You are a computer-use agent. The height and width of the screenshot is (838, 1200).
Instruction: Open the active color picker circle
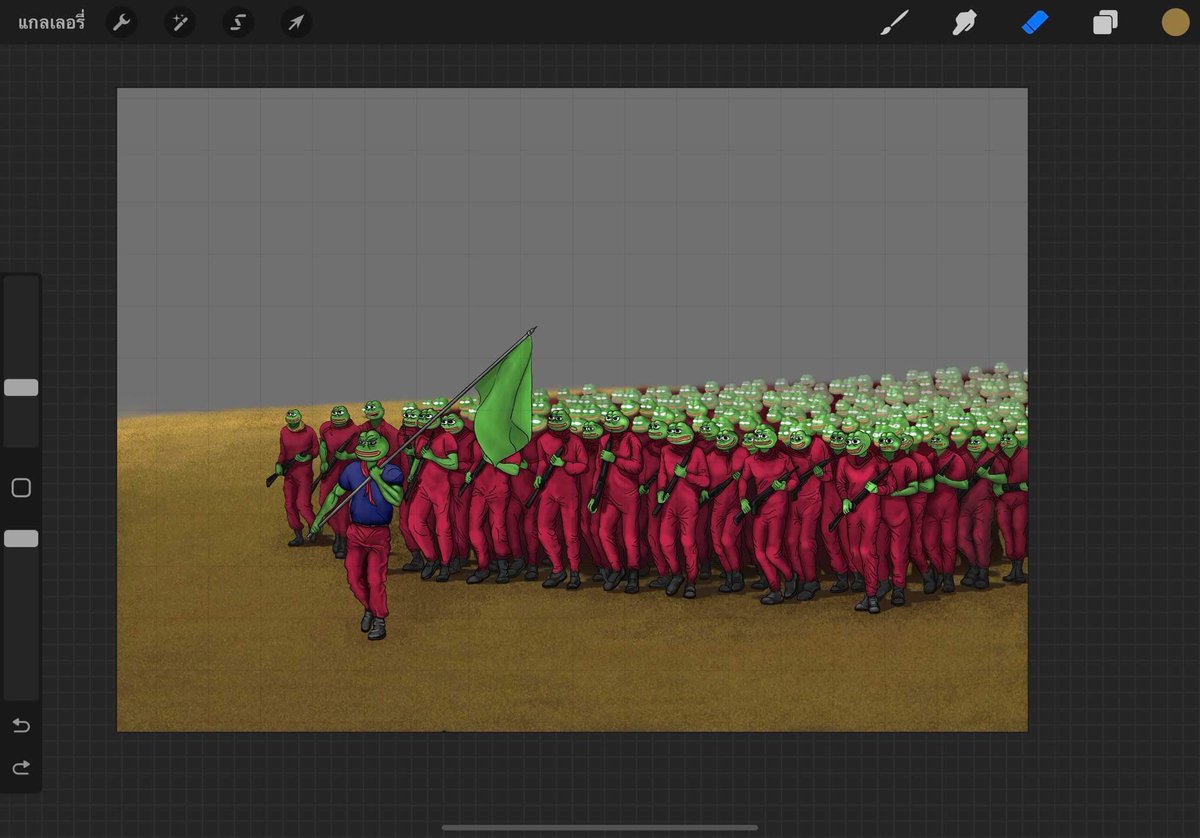coord(1175,22)
